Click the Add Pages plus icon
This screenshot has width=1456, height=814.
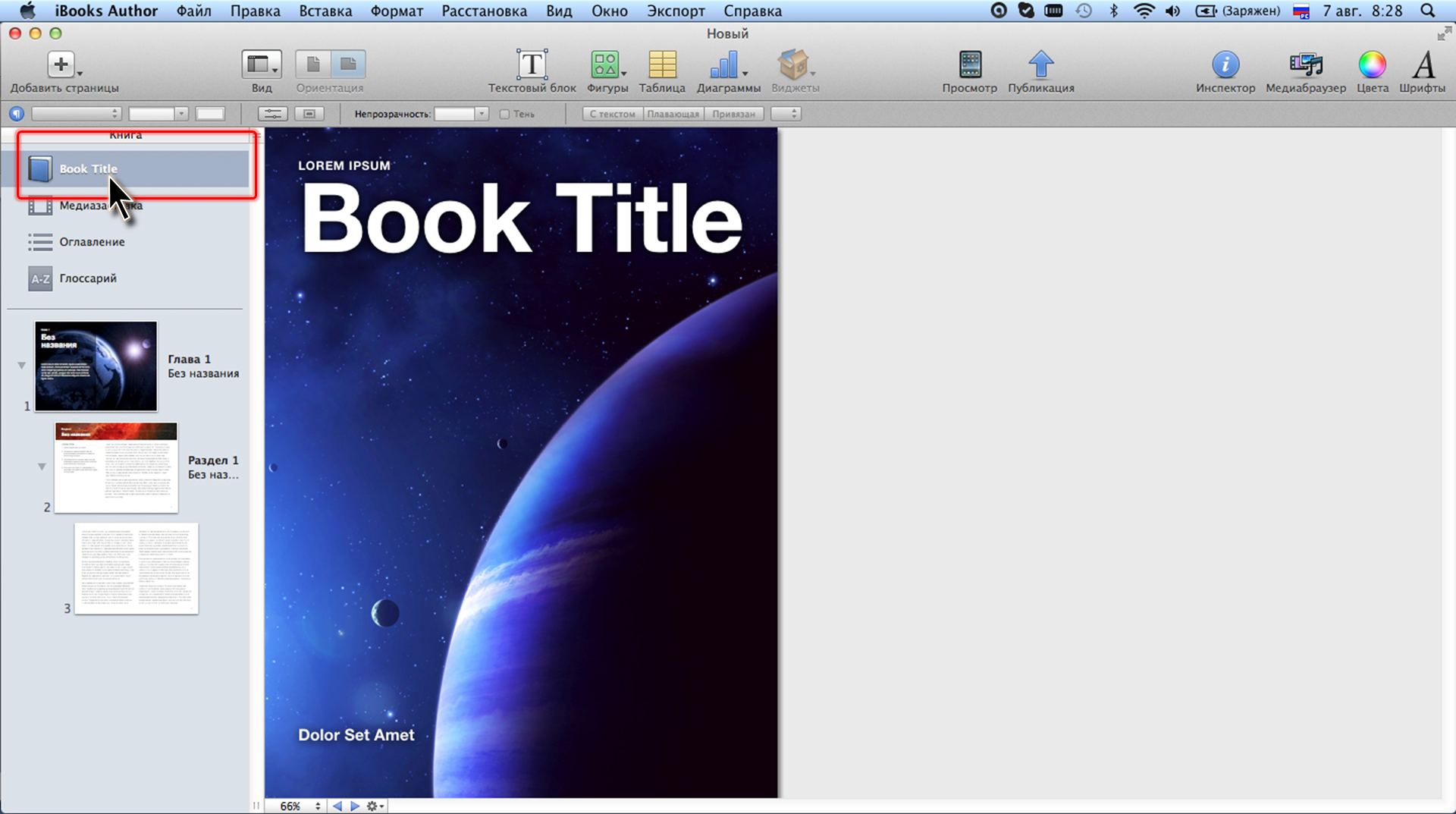pos(61,64)
